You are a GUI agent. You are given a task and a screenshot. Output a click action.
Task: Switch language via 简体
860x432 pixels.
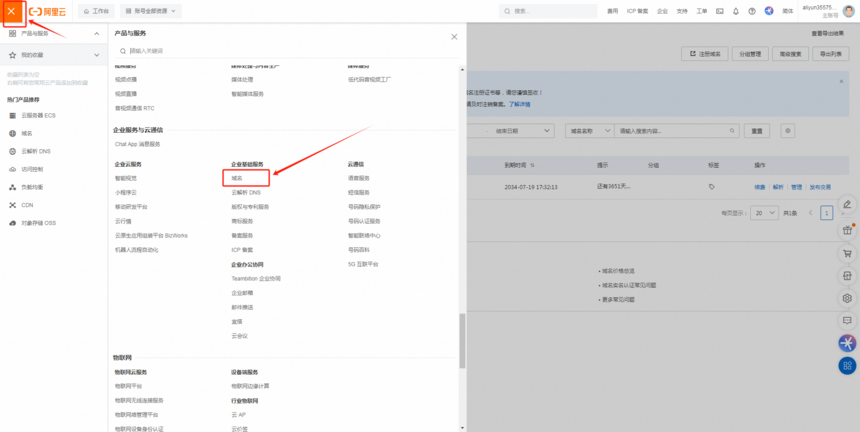(788, 11)
